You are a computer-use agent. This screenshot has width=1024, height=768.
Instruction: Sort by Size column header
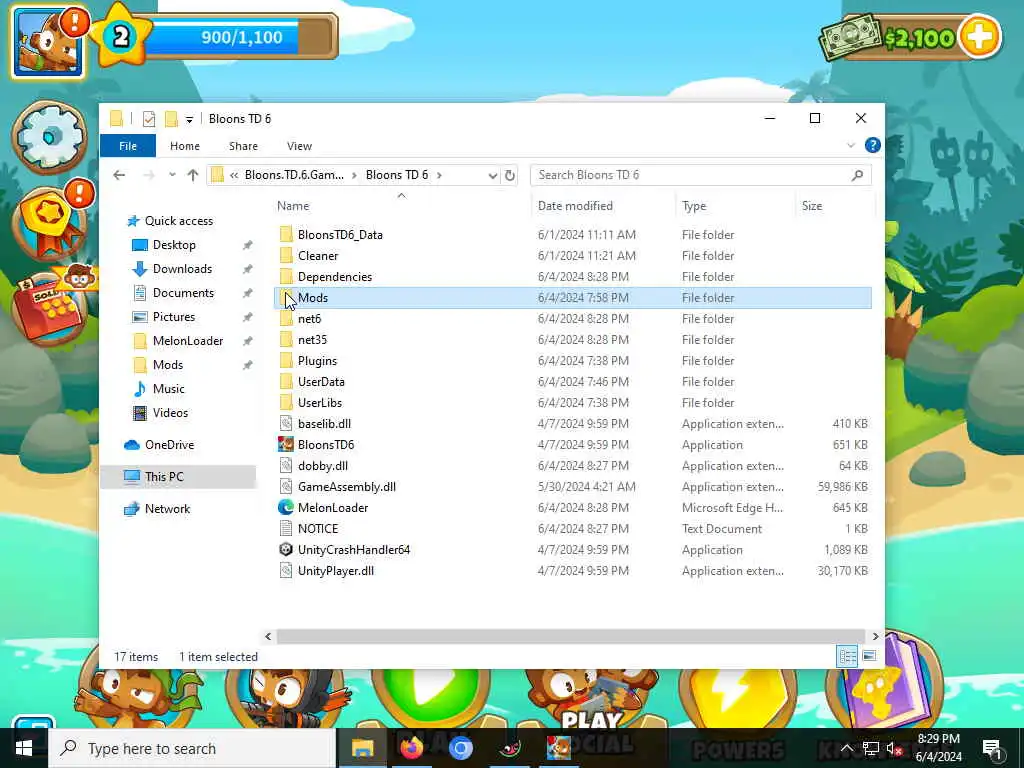812,206
